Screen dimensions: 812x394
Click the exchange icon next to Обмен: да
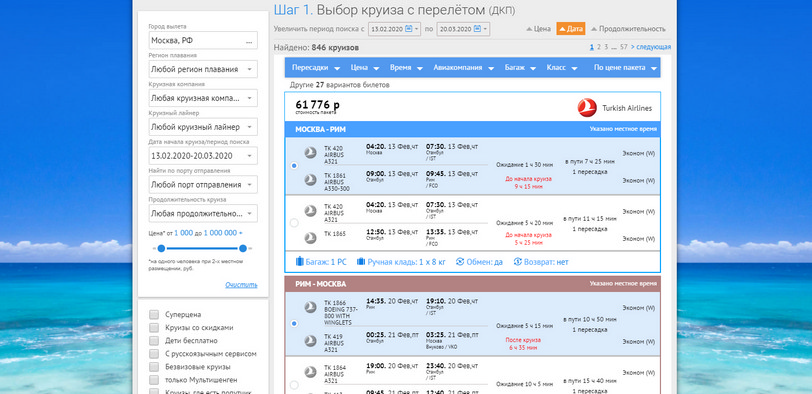[460, 262]
